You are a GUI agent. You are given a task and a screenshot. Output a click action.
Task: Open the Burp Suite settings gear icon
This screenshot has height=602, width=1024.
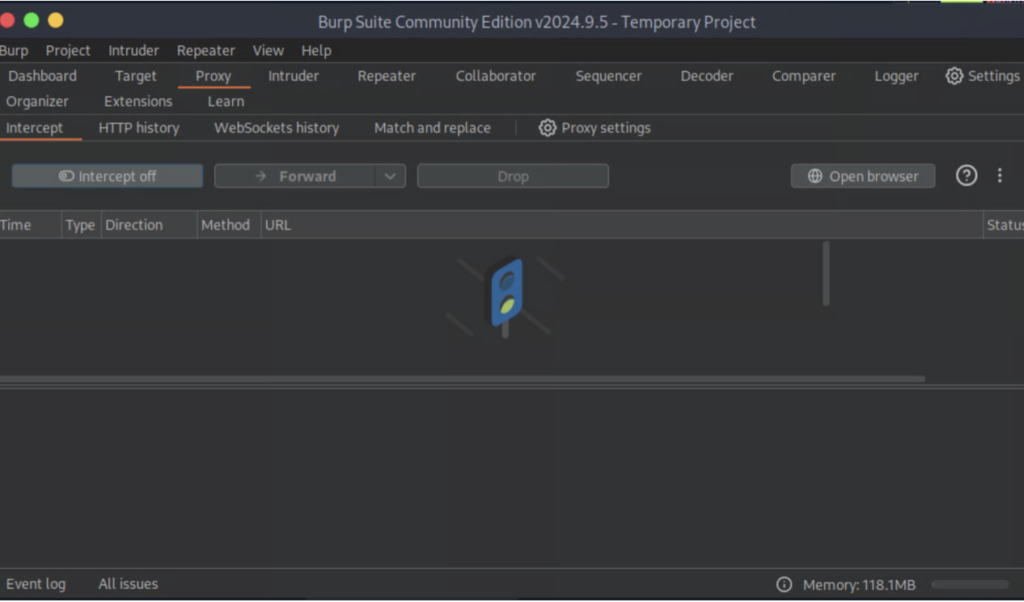(x=954, y=75)
